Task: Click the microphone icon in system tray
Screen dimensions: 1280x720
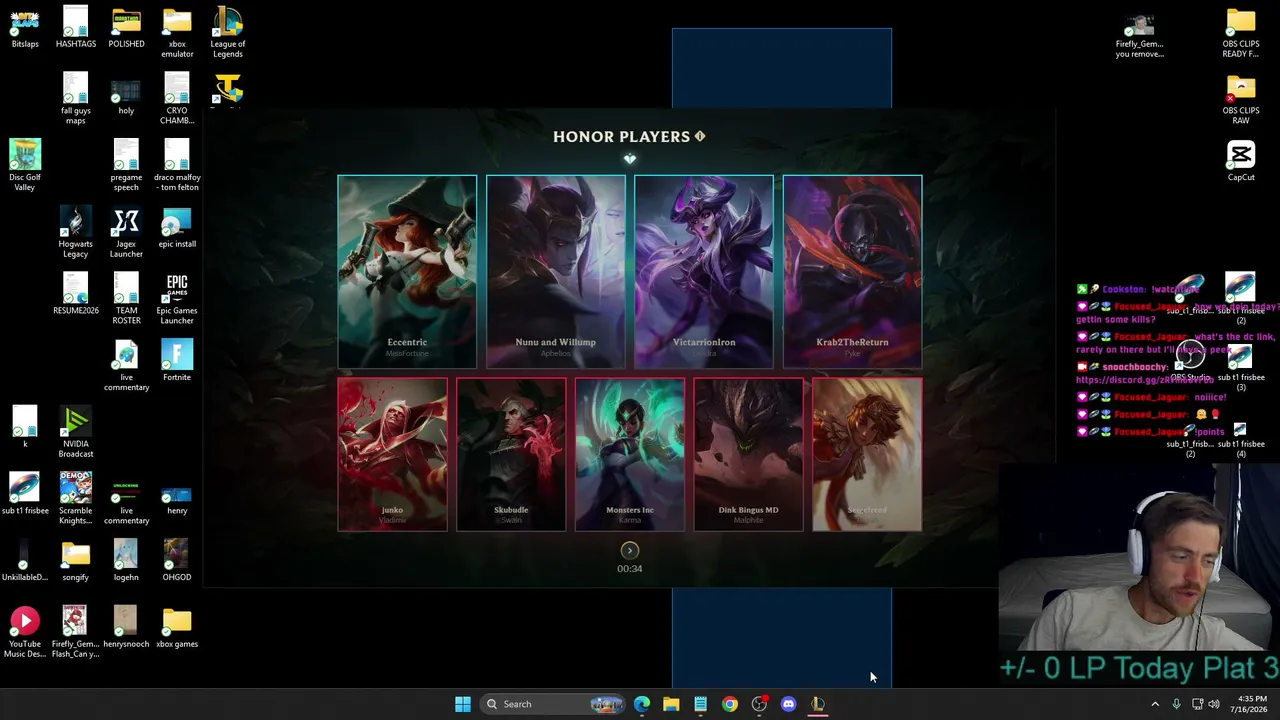Action: click(x=1177, y=704)
